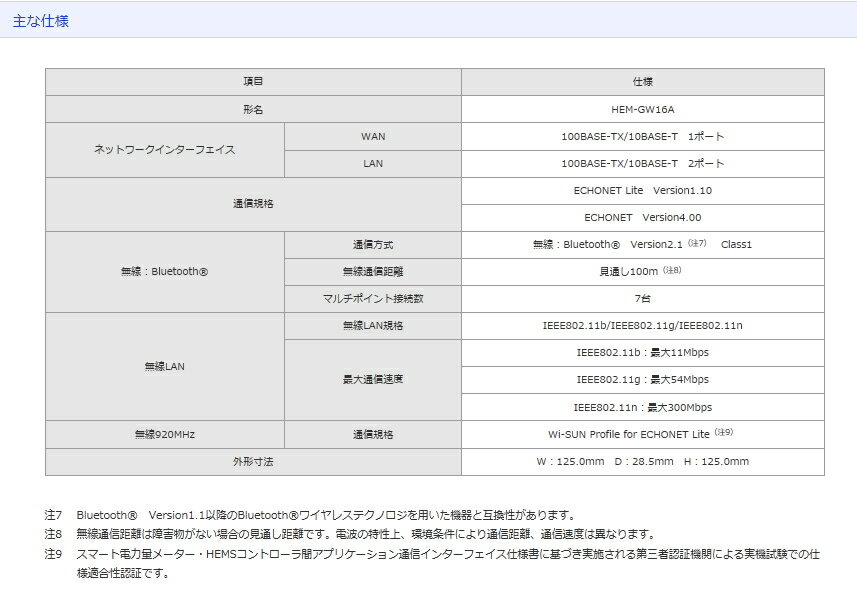Image resolution: width=857 pixels, height=592 pixels.
Task: Click the IEEE802.11n：最大300Mbps cell
Action: (642, 407)
